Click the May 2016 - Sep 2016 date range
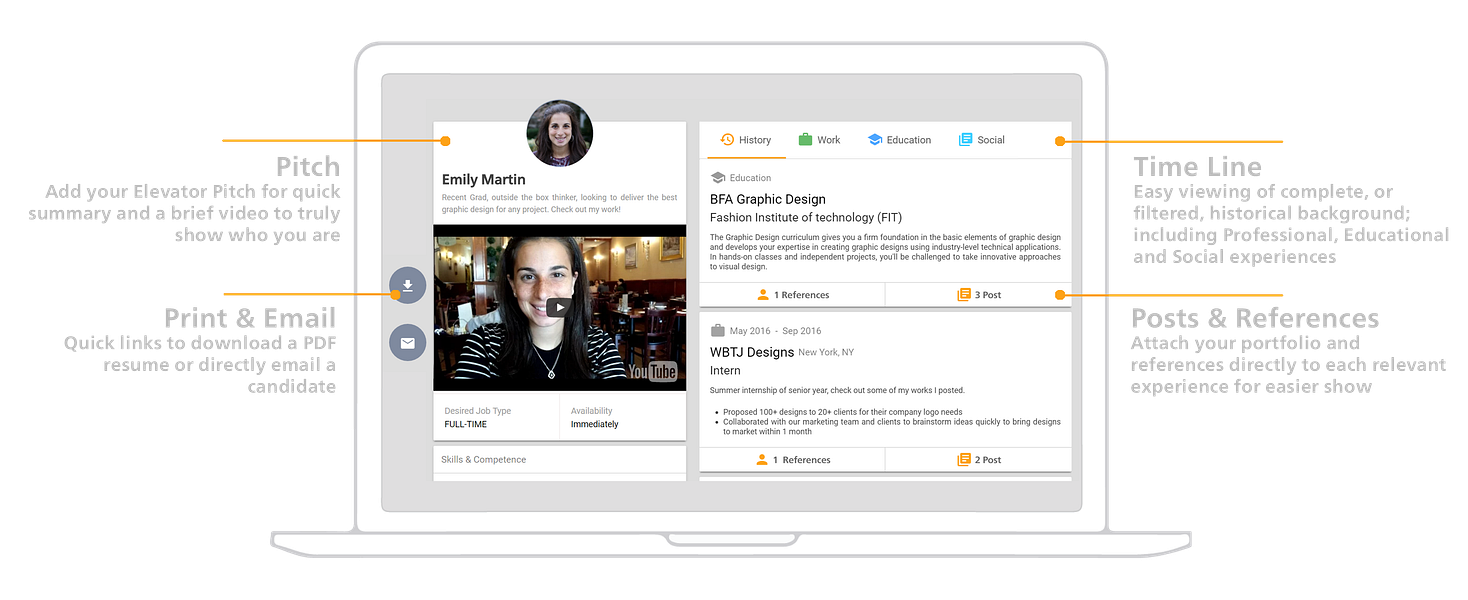The height and width of the screenshot is (600, 1468). tap(775, 331)
